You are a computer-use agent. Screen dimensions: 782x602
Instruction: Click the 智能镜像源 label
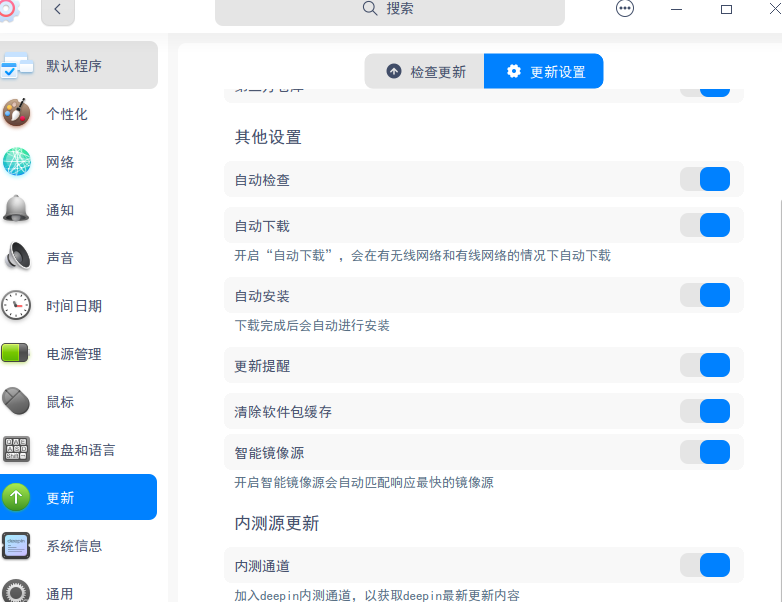coord(269,452)
